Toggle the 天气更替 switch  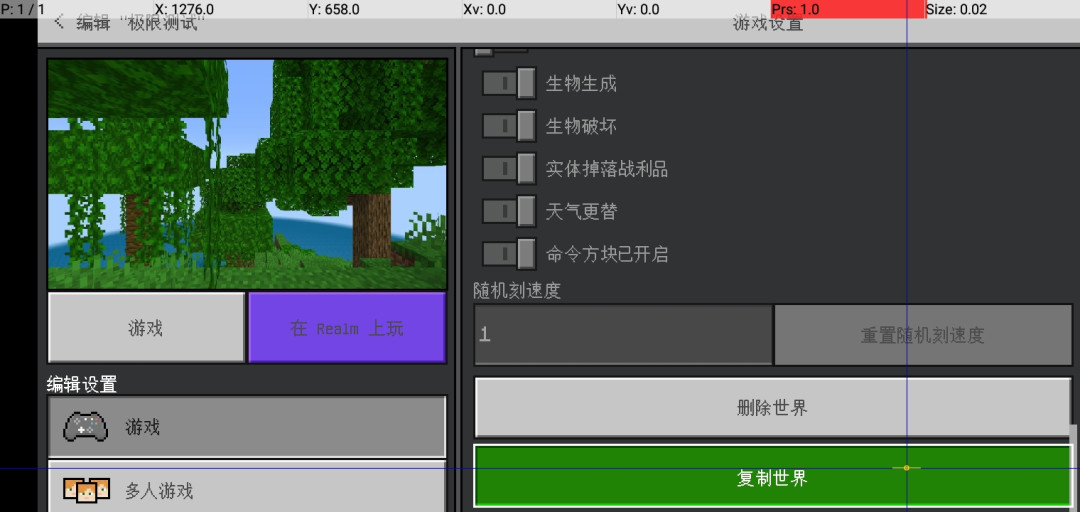(509, 212)
